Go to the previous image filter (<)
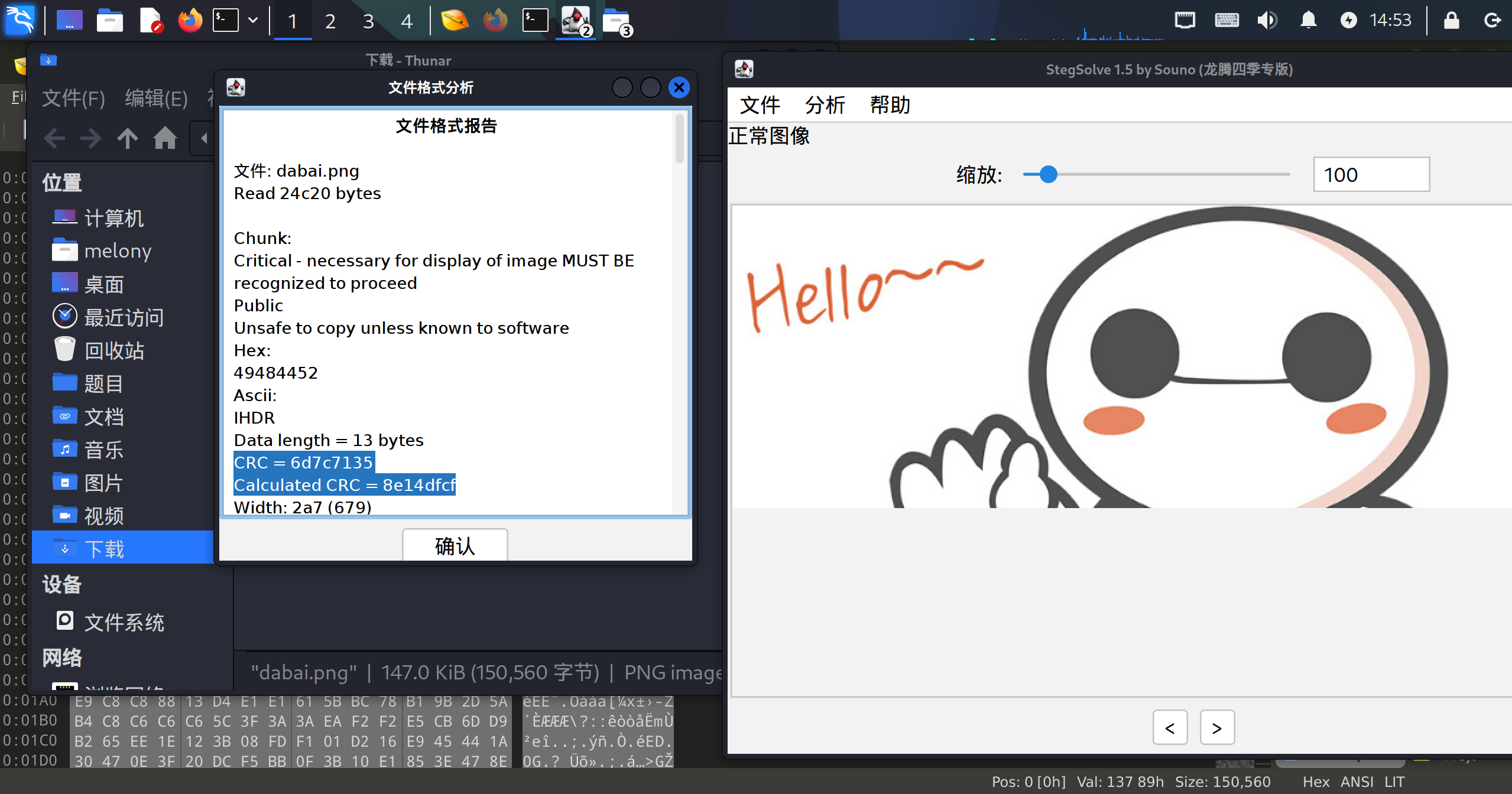This screenshot has width=1512, height=794. pos(1170,728)
